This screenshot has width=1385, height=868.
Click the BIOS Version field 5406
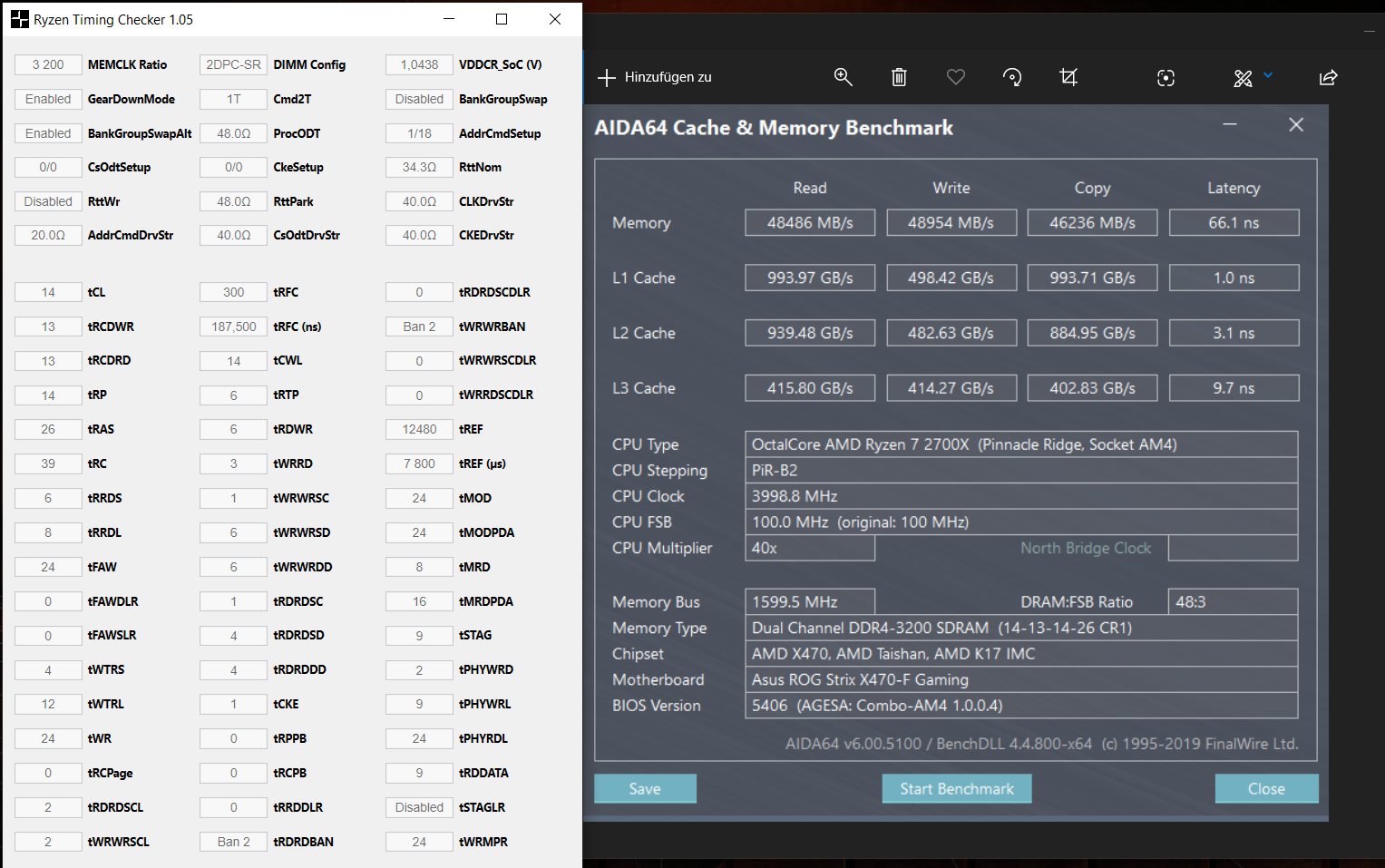(1021, 705)
